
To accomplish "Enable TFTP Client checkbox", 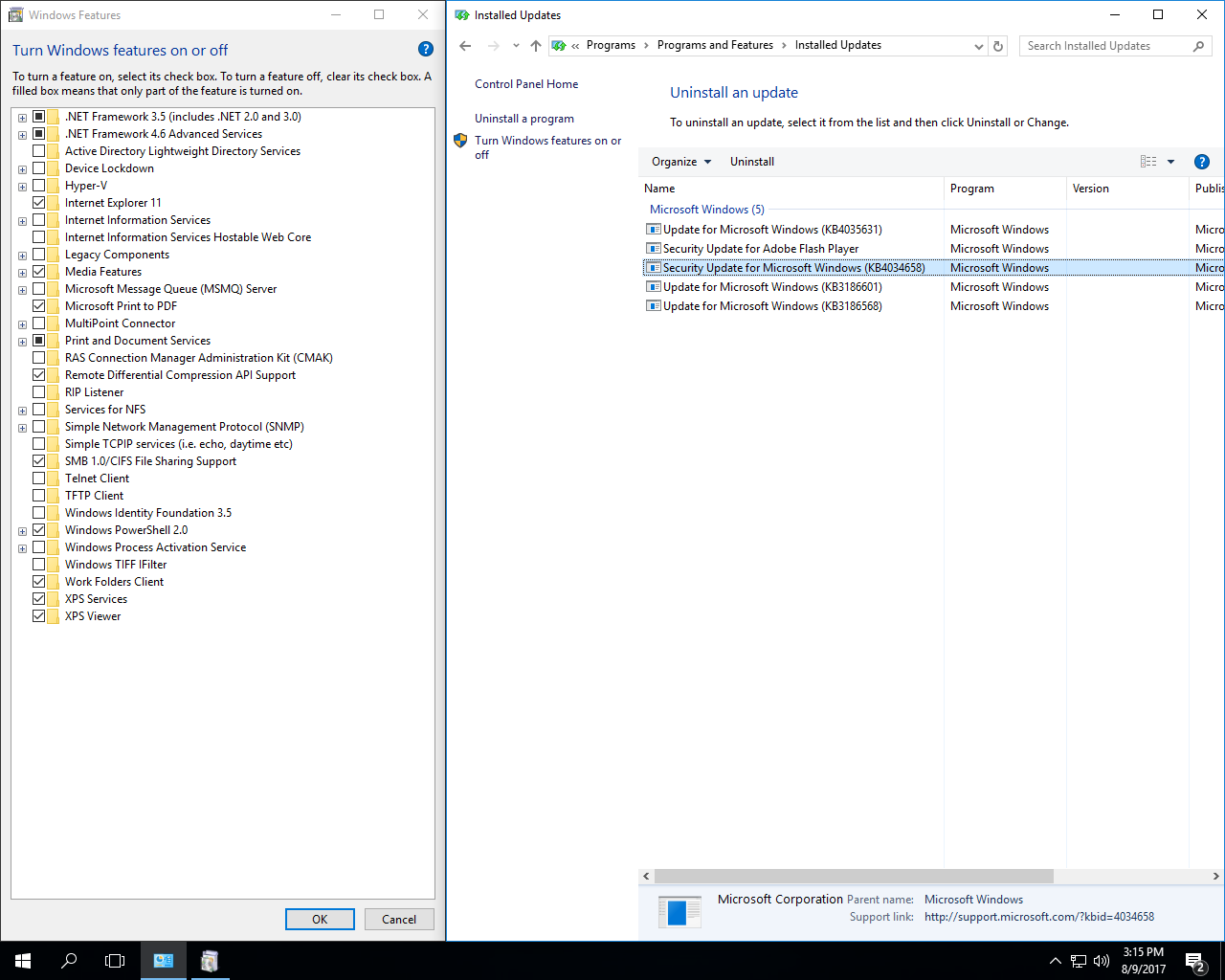I will pyautogui.click(x=39, y=496).
